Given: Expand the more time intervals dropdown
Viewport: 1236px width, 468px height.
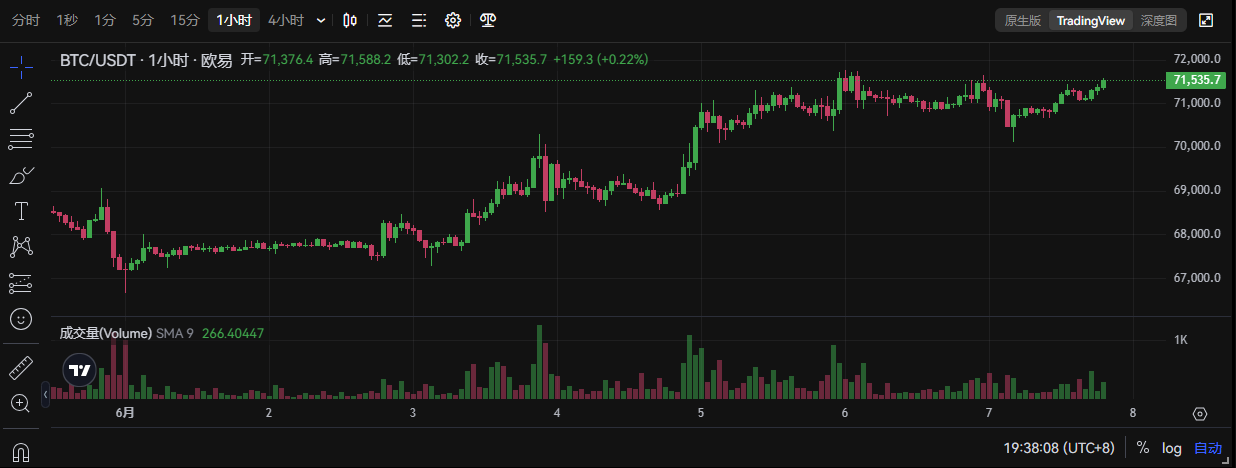Looking at the screenshot, I should 320,20.
